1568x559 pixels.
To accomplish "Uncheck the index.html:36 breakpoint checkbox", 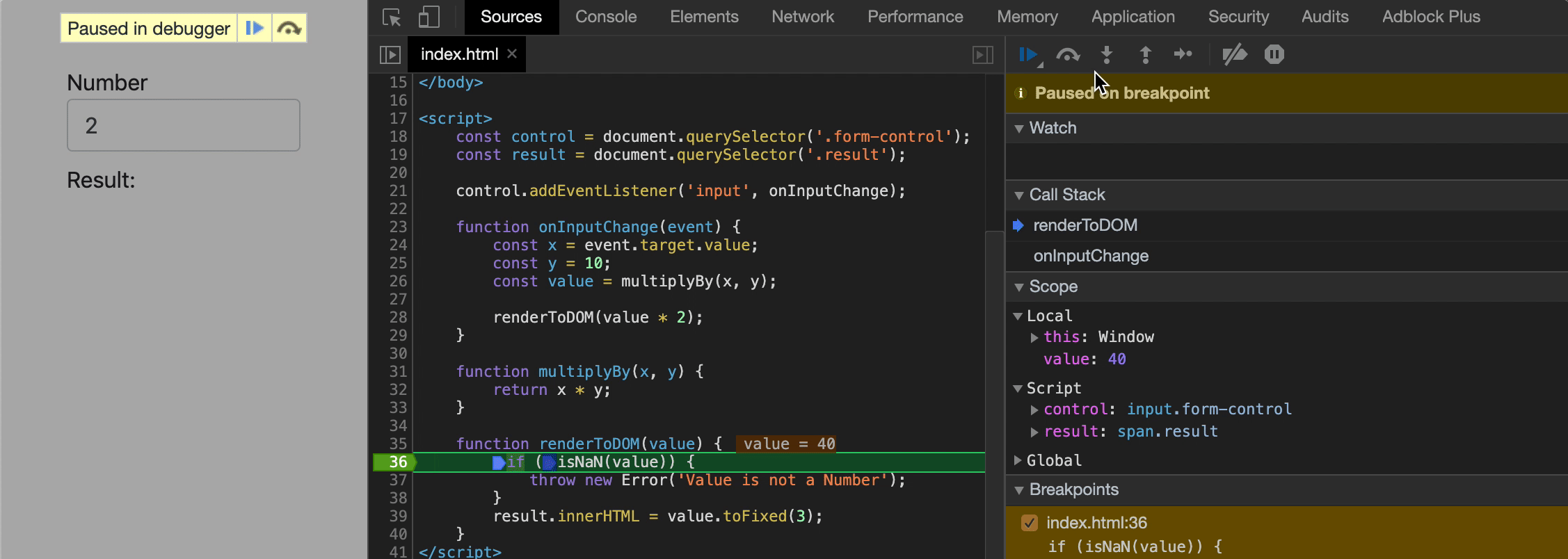I will [x=1030, y=523].
